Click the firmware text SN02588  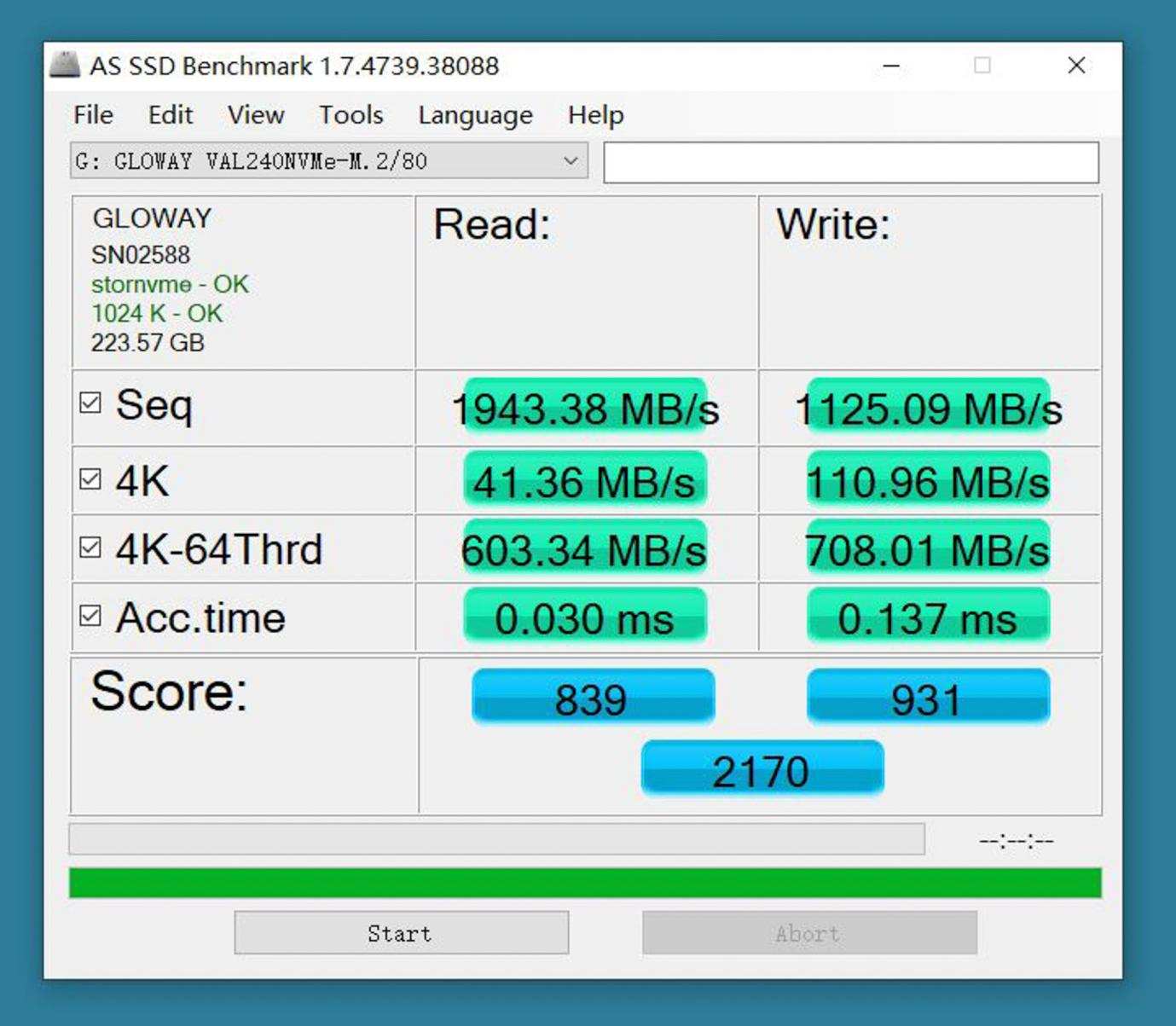click(141, 254)
